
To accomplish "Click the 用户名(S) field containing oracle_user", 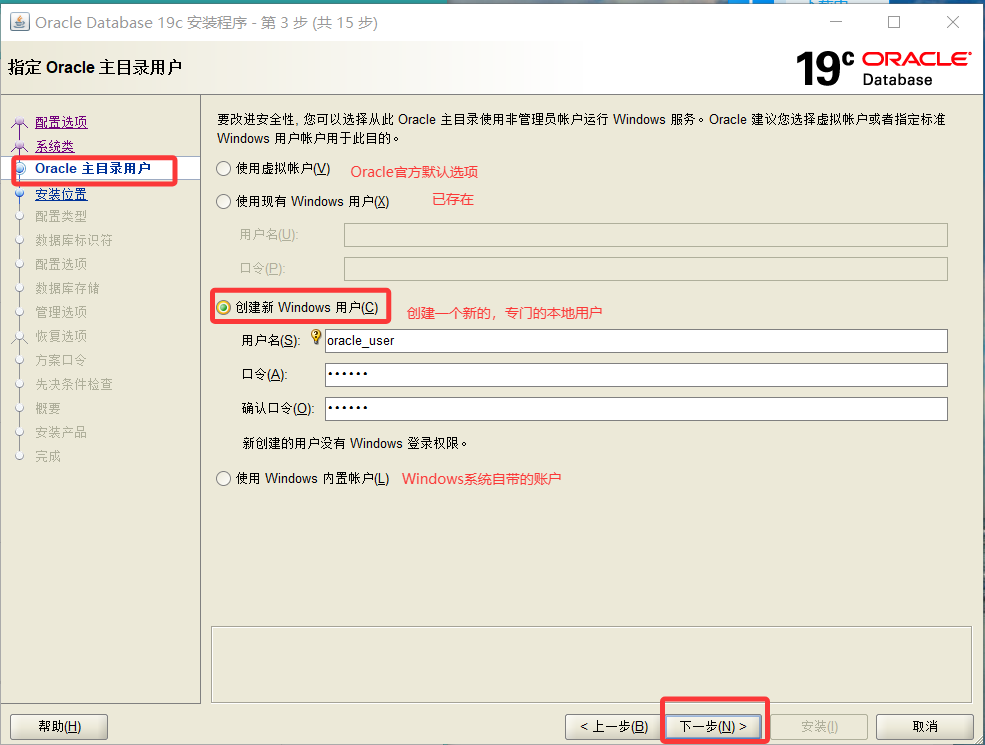I will pyautogui.click(x=636, y=340).
